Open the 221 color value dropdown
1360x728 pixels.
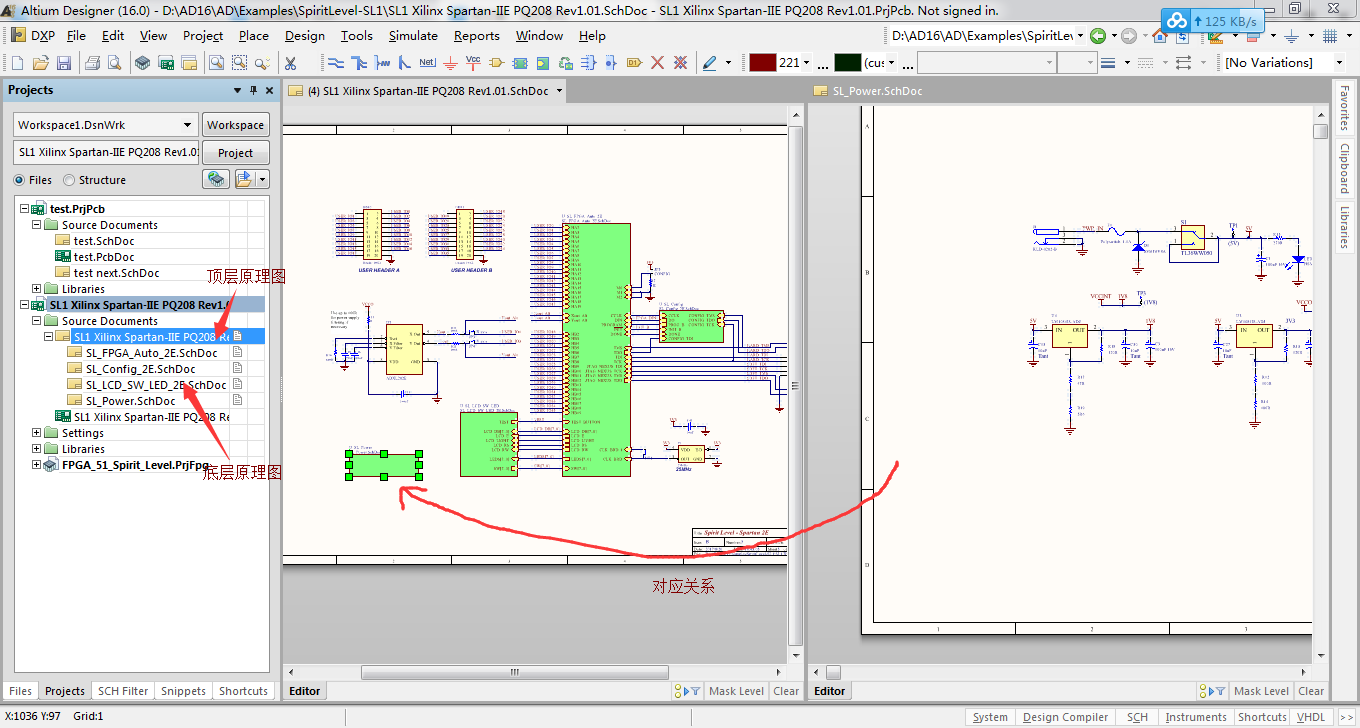807,63
